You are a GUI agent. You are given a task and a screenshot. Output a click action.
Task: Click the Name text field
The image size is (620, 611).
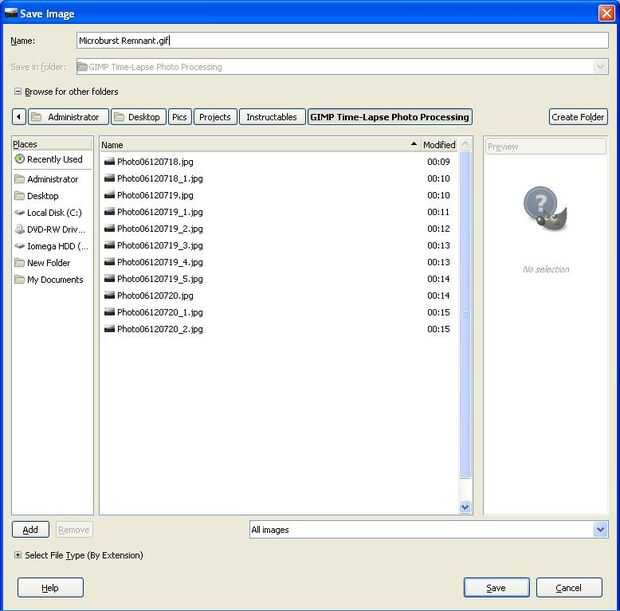[342, 41]
